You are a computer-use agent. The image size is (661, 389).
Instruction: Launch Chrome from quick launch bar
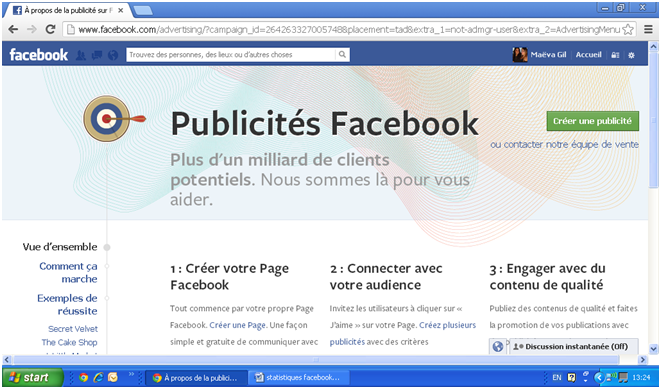pos(83,377)
